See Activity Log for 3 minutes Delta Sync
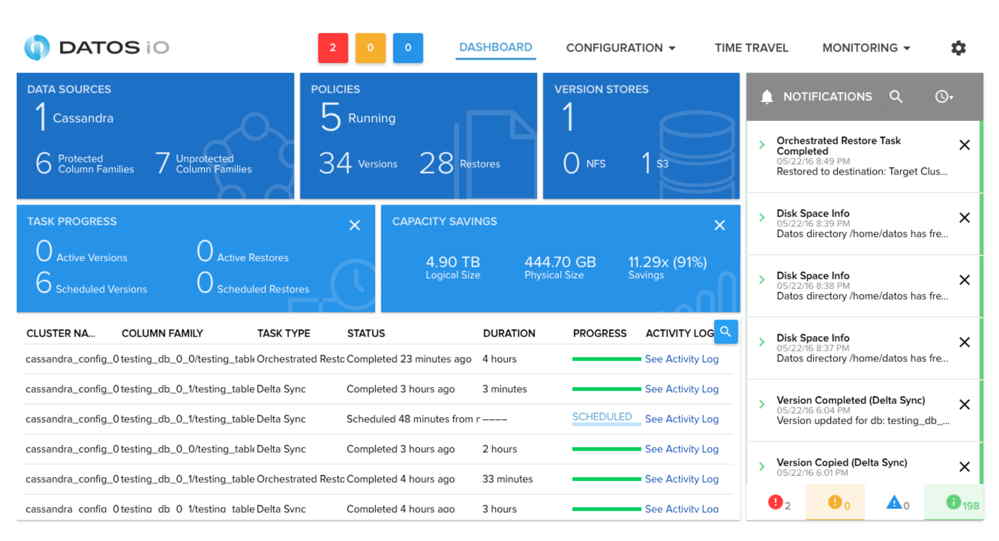 (x=682, y=389)
